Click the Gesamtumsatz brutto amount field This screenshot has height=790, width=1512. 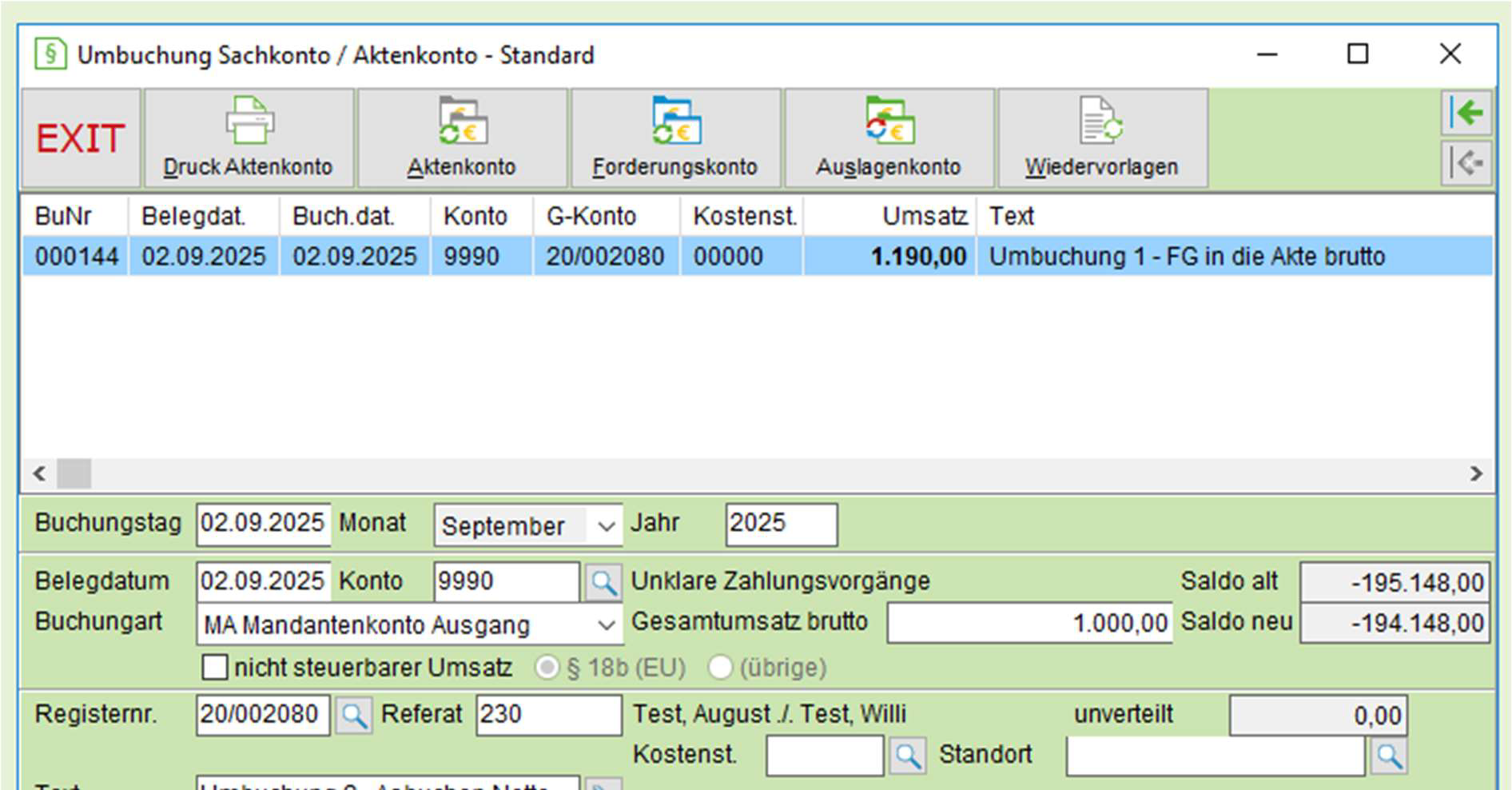[x=1029, y=622]
